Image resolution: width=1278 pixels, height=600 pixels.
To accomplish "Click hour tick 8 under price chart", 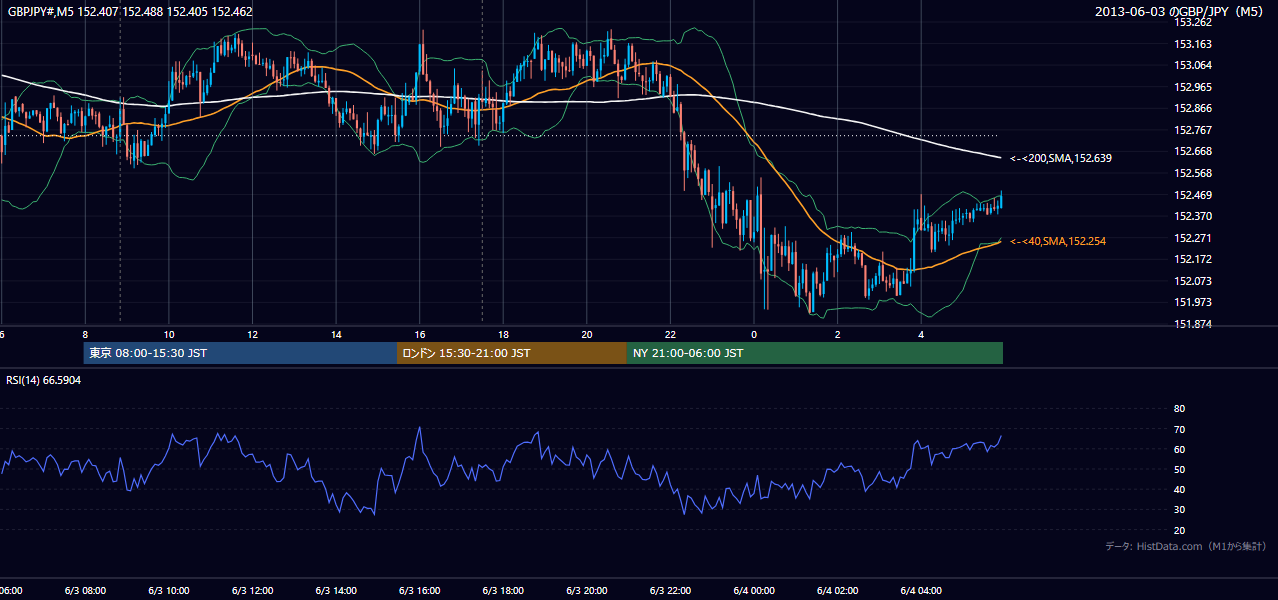I will (x=85, y=335).
